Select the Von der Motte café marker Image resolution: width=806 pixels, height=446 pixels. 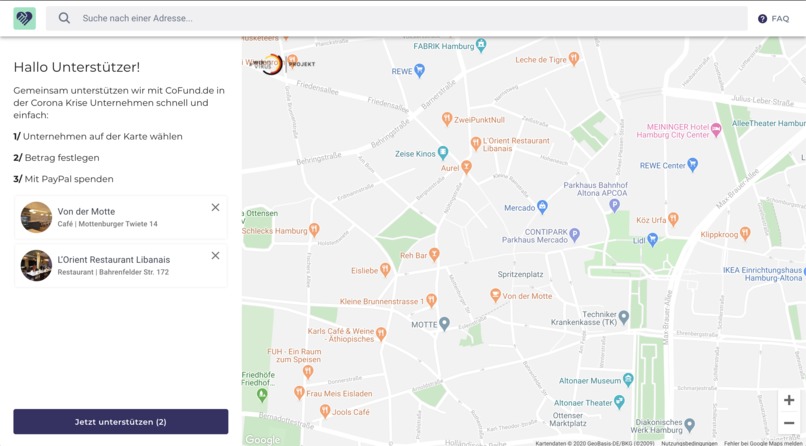click(x=496, y=295)
